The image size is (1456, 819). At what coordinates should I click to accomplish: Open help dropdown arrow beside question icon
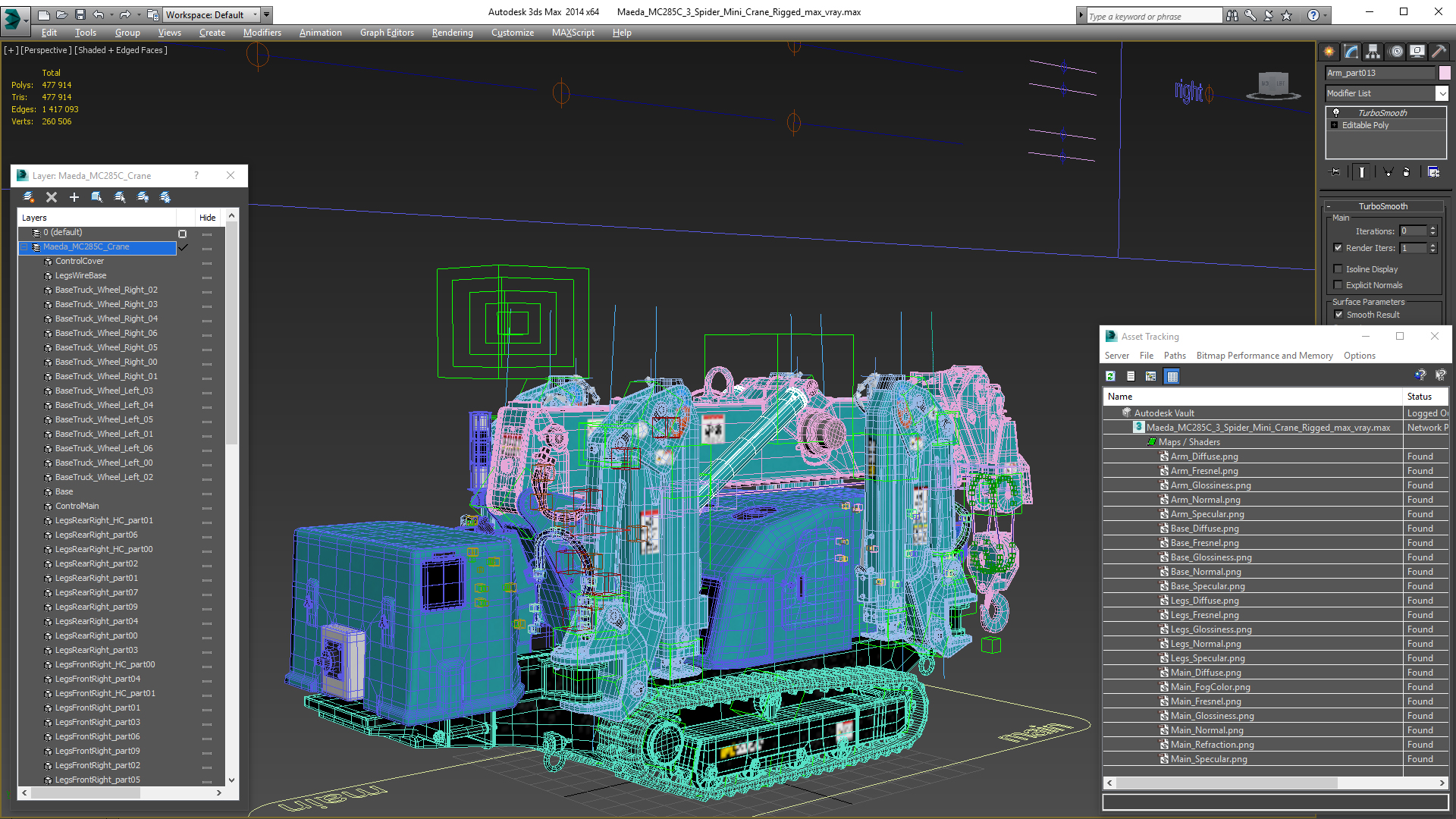coord(1326,15)
